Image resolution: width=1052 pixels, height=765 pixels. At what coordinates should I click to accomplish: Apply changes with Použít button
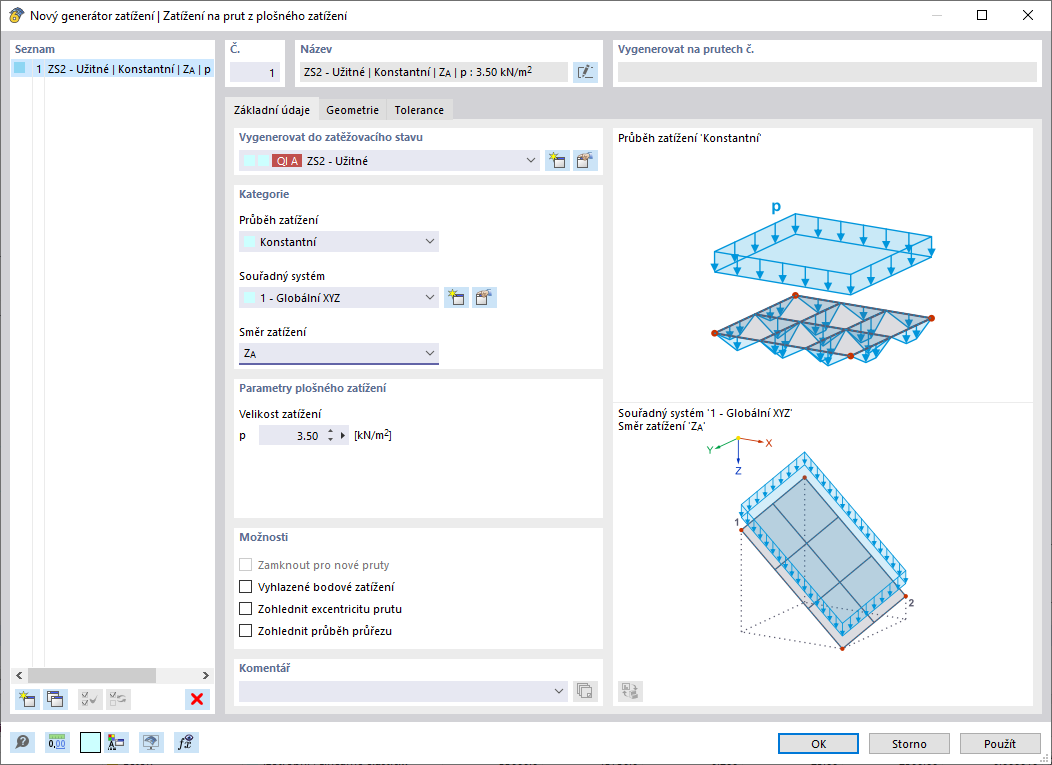pyautogui.click(x=1000, y=744)
